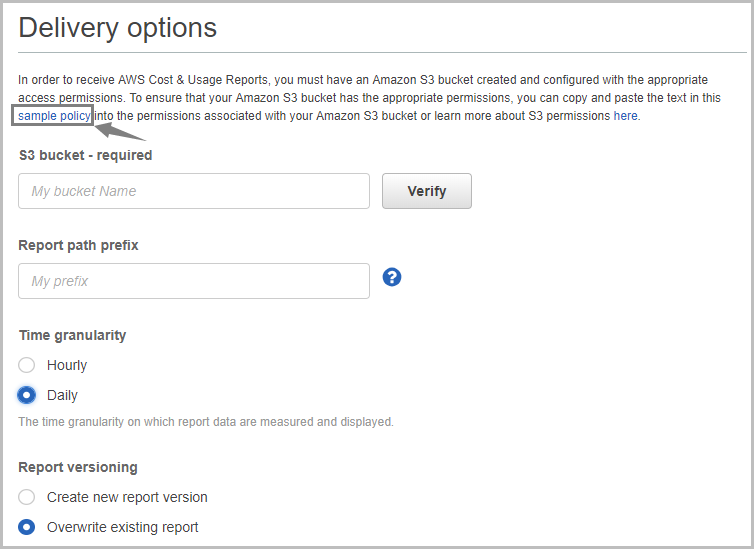754x549 pixels.
Task: Click the 'Report versioning' section label
Action: point(78,467)
